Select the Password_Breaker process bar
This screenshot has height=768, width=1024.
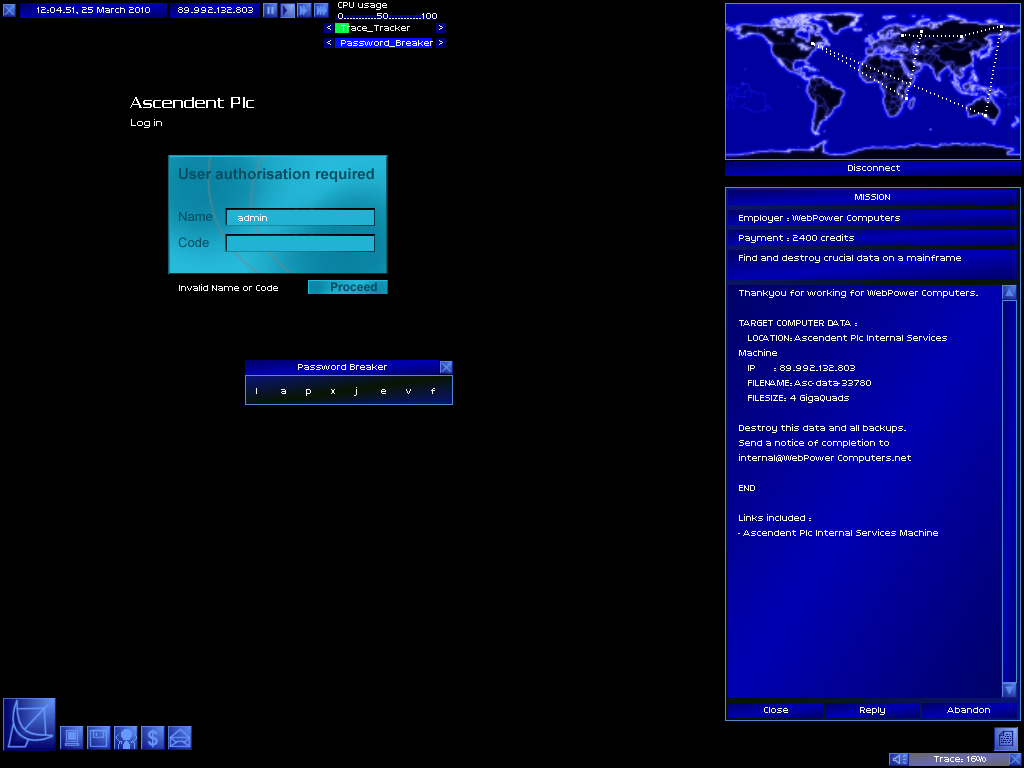(x=385, y=43)
